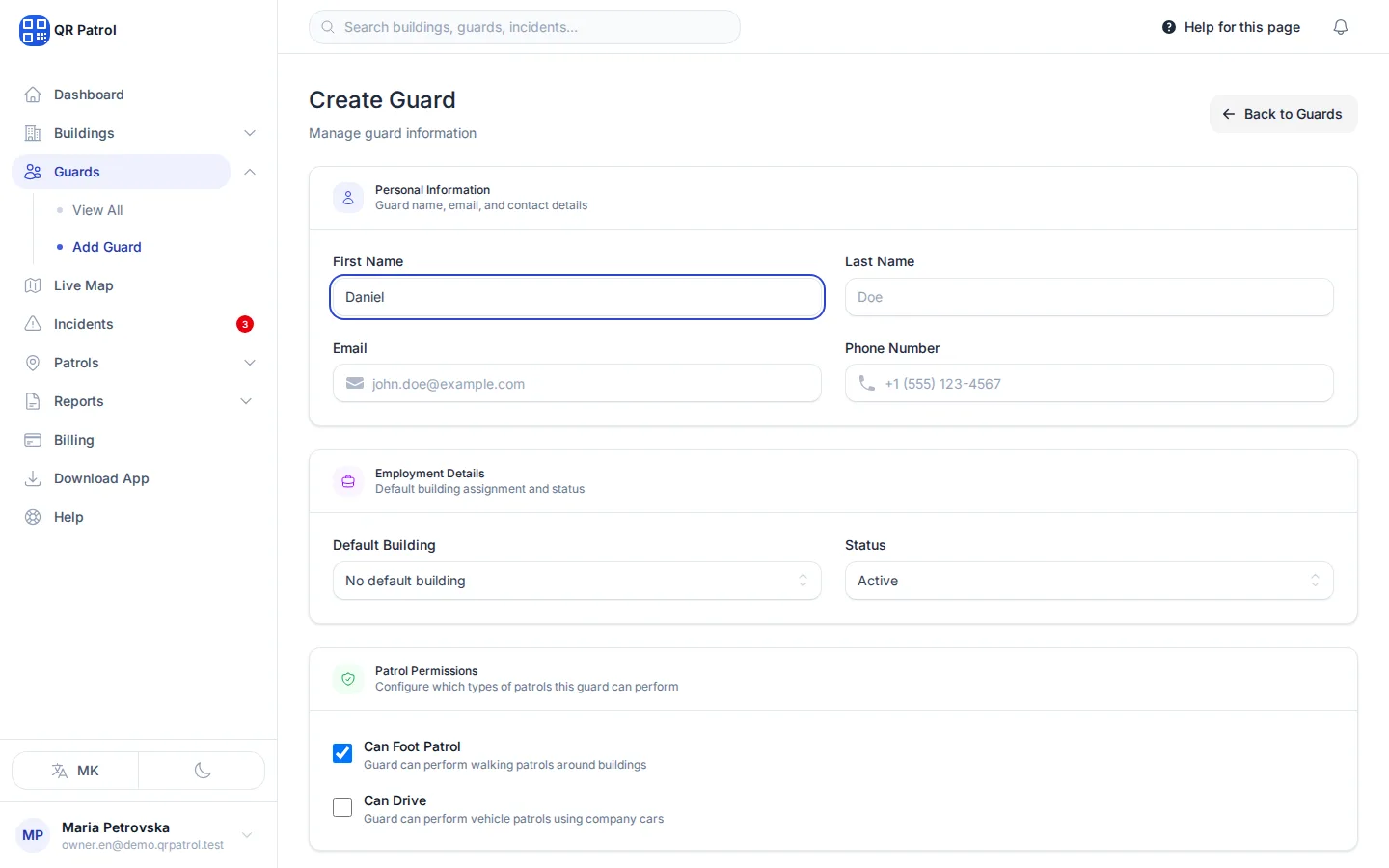
Task: Click the Buildings sidebar icon
Action: (x=33, y=133)
